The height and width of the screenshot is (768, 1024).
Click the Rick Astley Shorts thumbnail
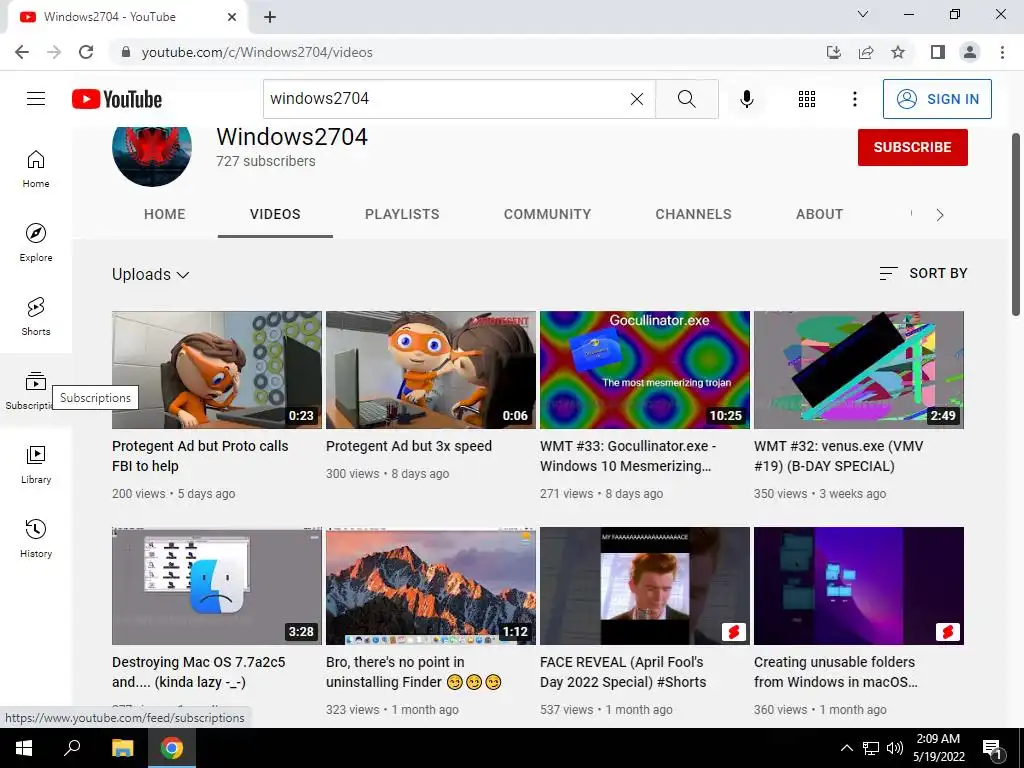(x=645, y=586)
